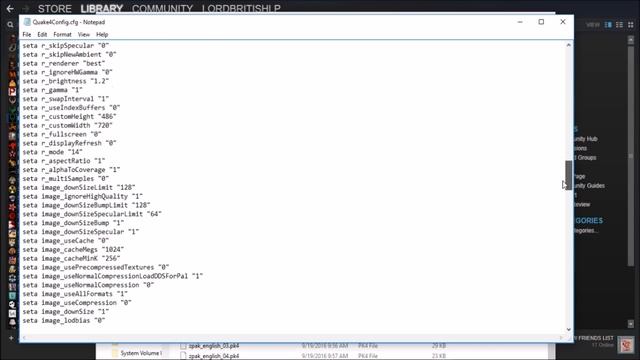
Task: Click the line seta image_cacheMegs "1024"
Action: coord(73,250)
